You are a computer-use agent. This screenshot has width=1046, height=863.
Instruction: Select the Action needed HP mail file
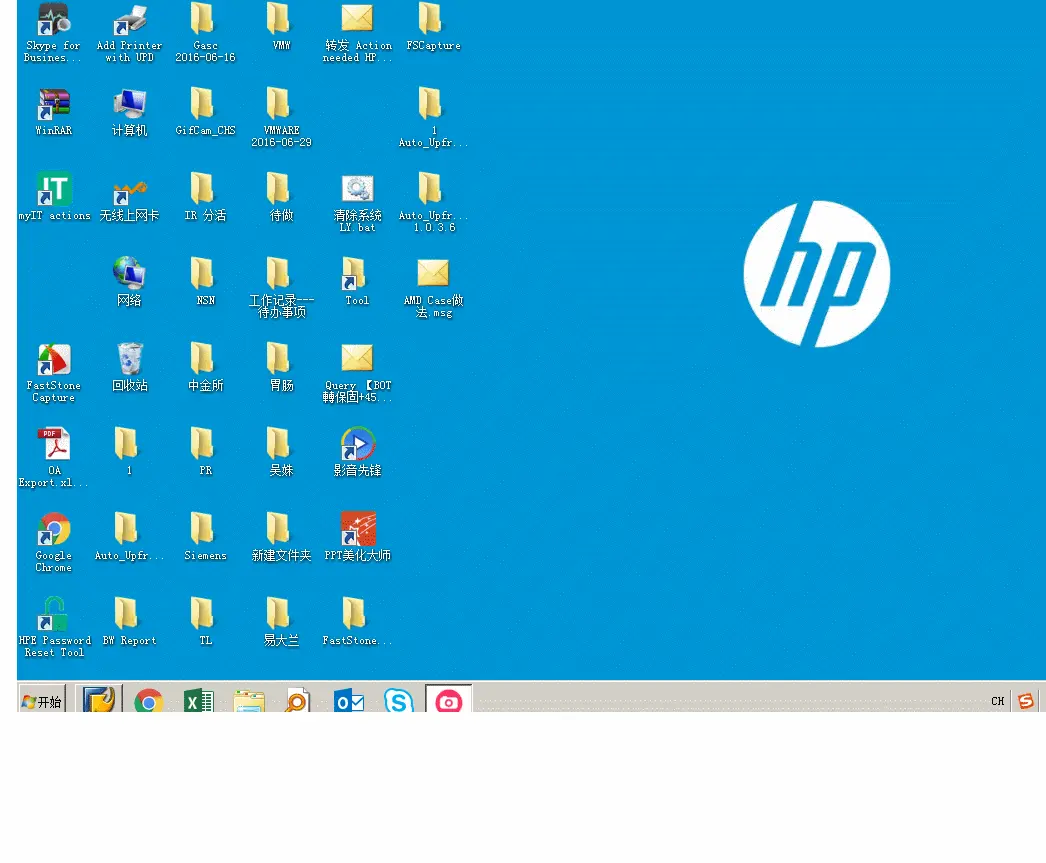click(357, 32)
